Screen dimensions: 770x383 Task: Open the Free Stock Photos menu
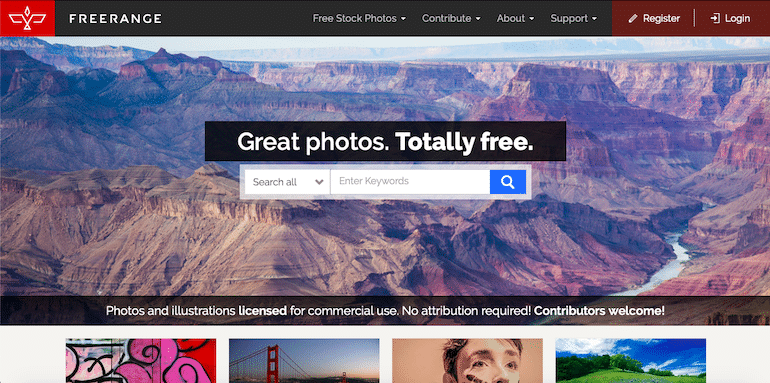359,18
